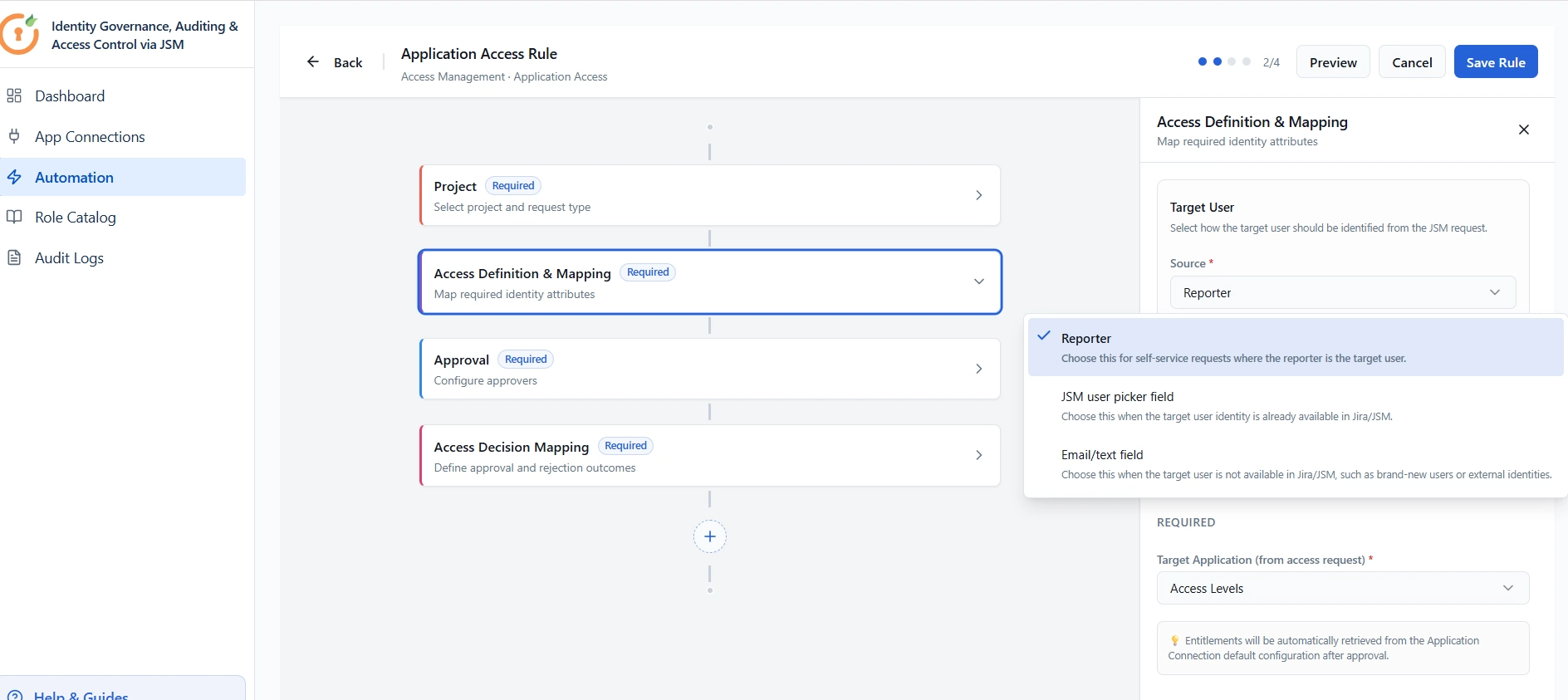Viewport: 1568px width, 700px height.
Task: Click the checkmark beside Reporter option
Action: (1044, 335)
